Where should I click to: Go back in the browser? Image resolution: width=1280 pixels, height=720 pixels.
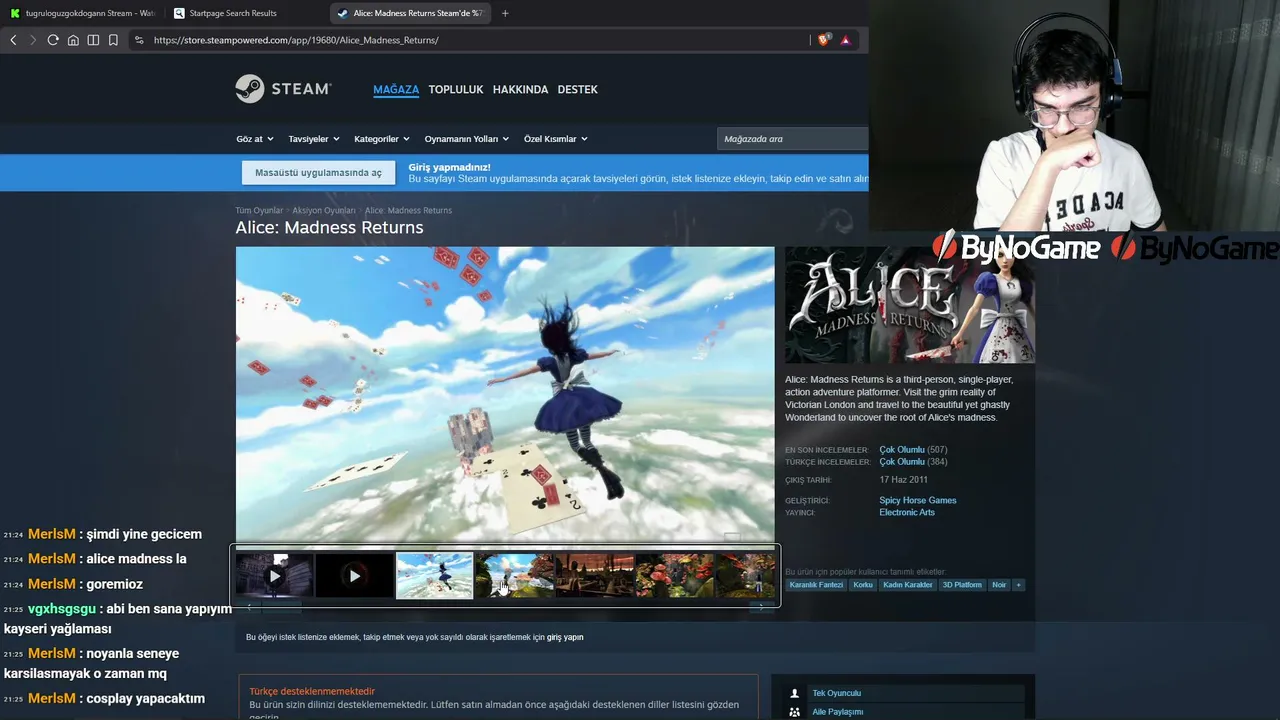click(x=13, y=40)
